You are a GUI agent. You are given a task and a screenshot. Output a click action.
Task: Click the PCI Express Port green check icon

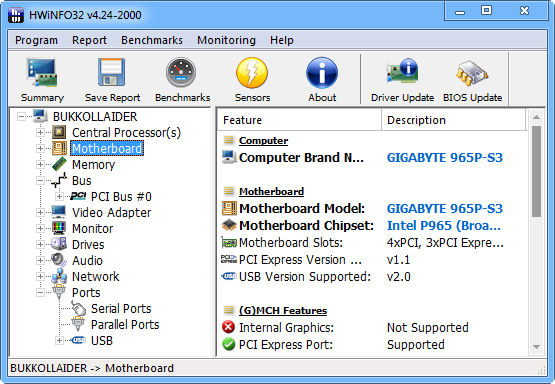tap(229, 344)
